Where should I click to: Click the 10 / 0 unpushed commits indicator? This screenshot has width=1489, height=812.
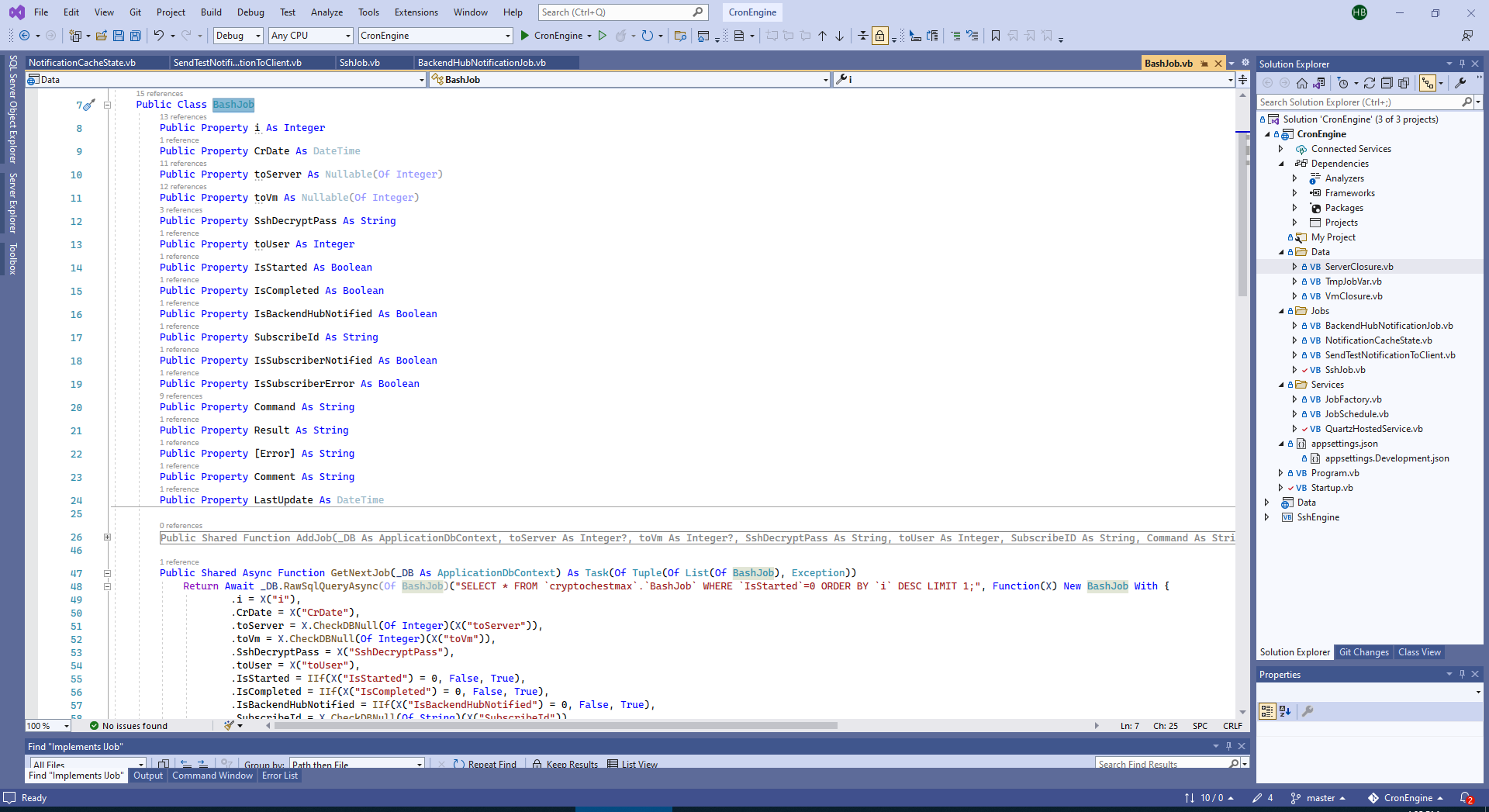click(x=1209, y=798)
